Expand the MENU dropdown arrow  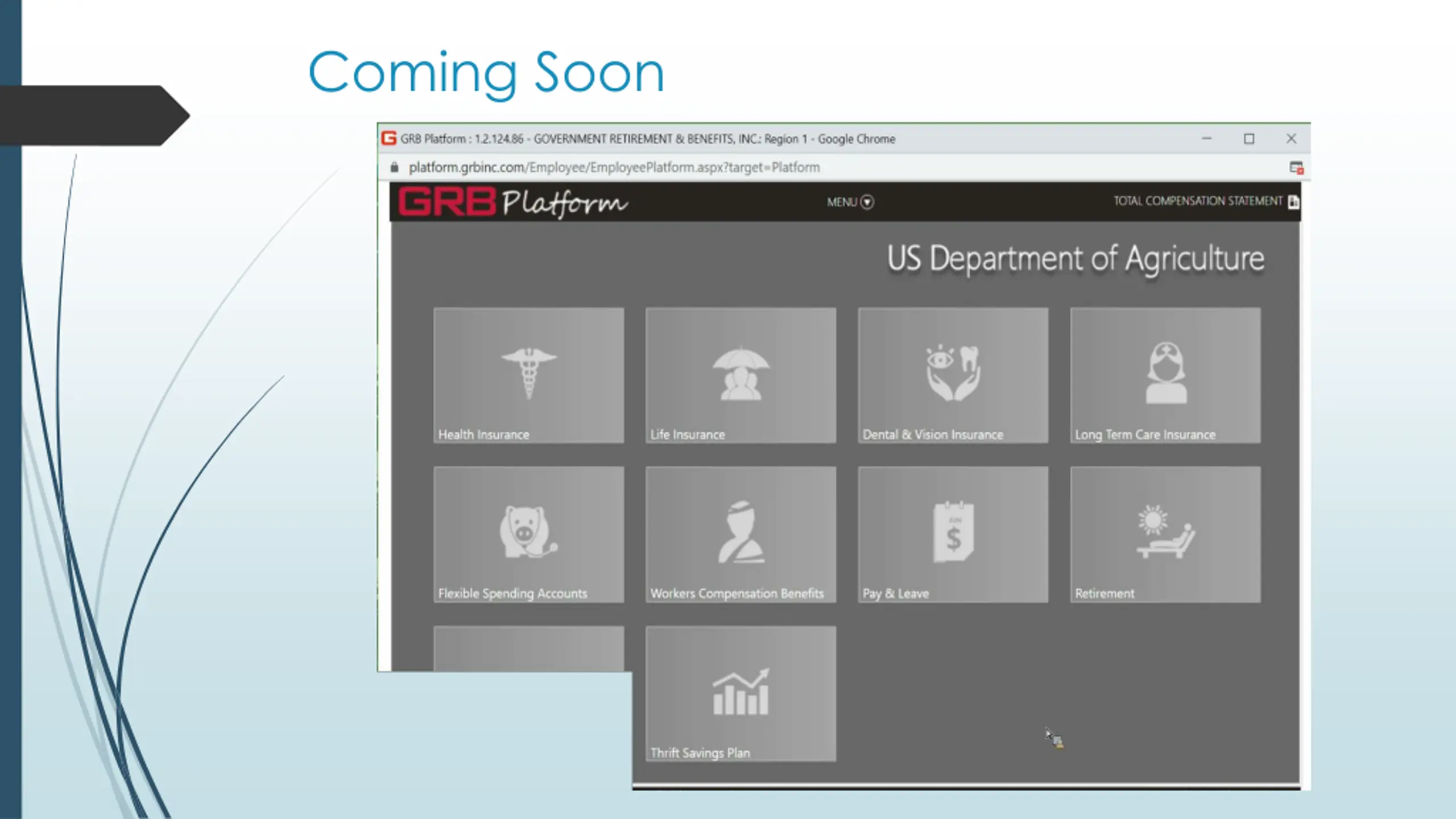(867, 202)
